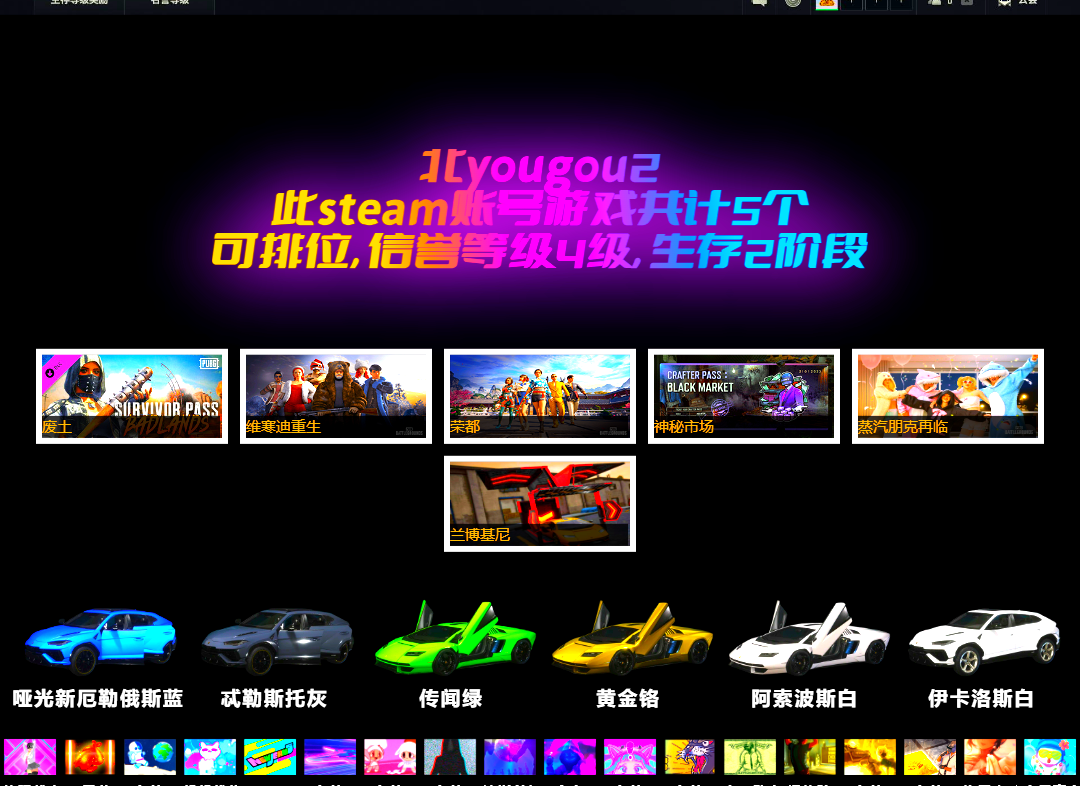This screenshot has height=786, width=1080.
Task: Select the purple-blue light streaks icon
Action: point(330,757)
